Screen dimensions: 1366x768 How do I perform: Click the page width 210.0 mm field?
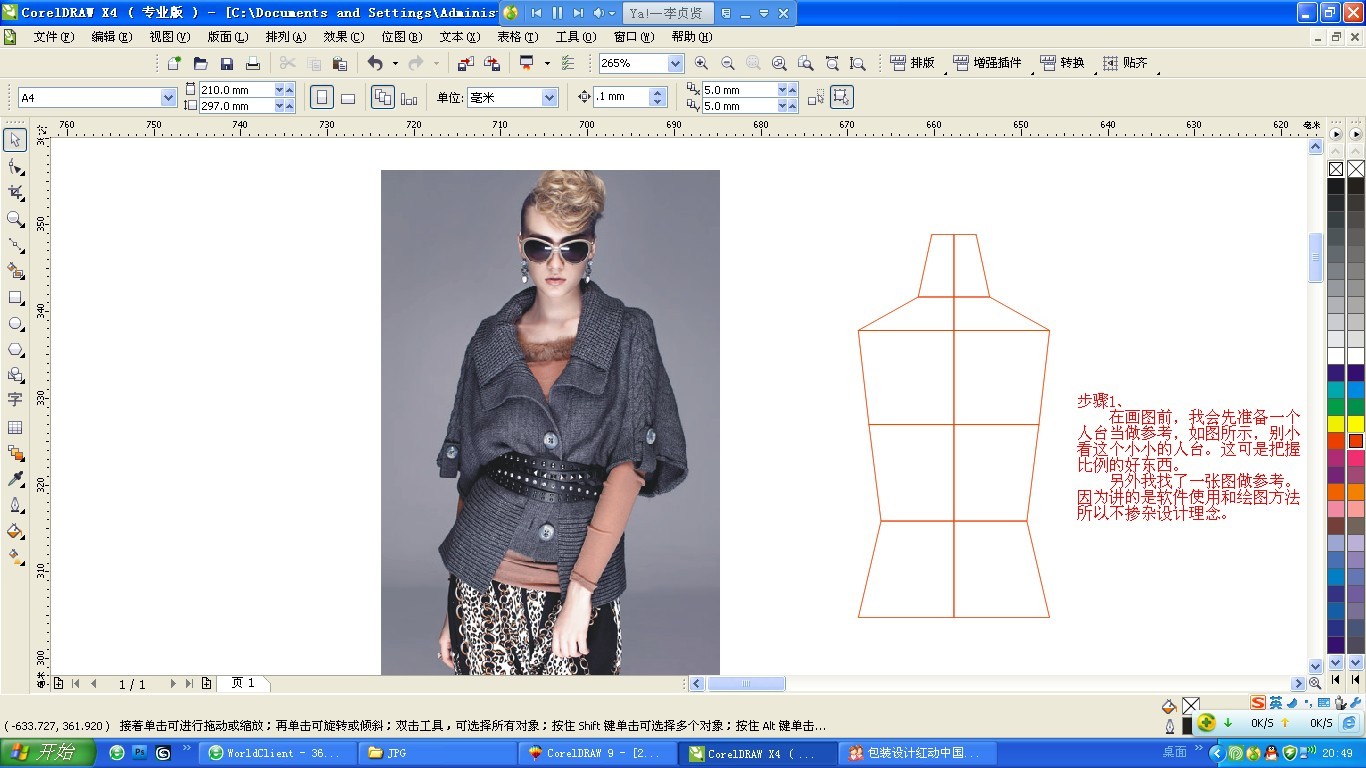pos(236,90)
